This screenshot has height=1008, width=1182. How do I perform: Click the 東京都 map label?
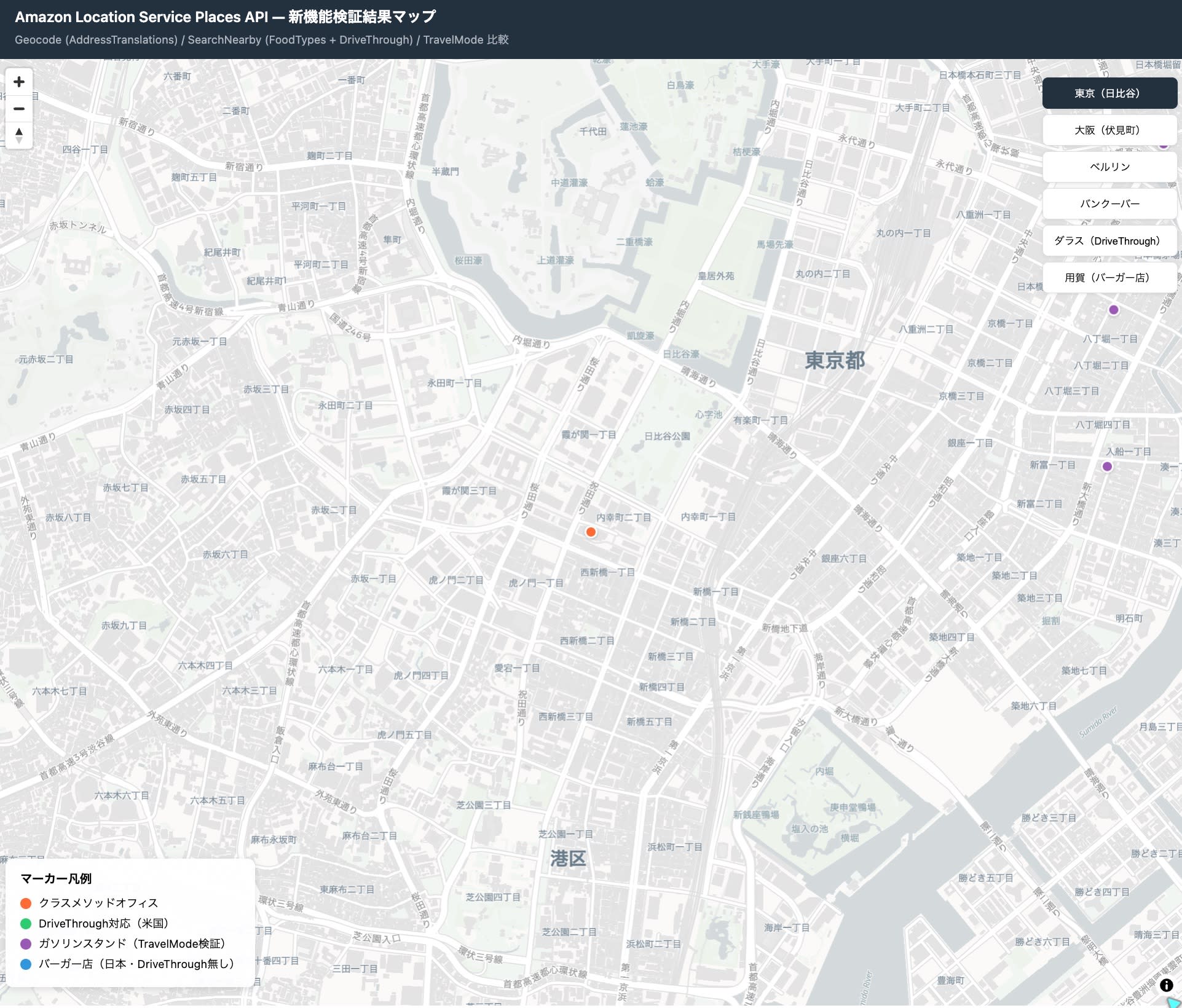(x=835, y=361)
